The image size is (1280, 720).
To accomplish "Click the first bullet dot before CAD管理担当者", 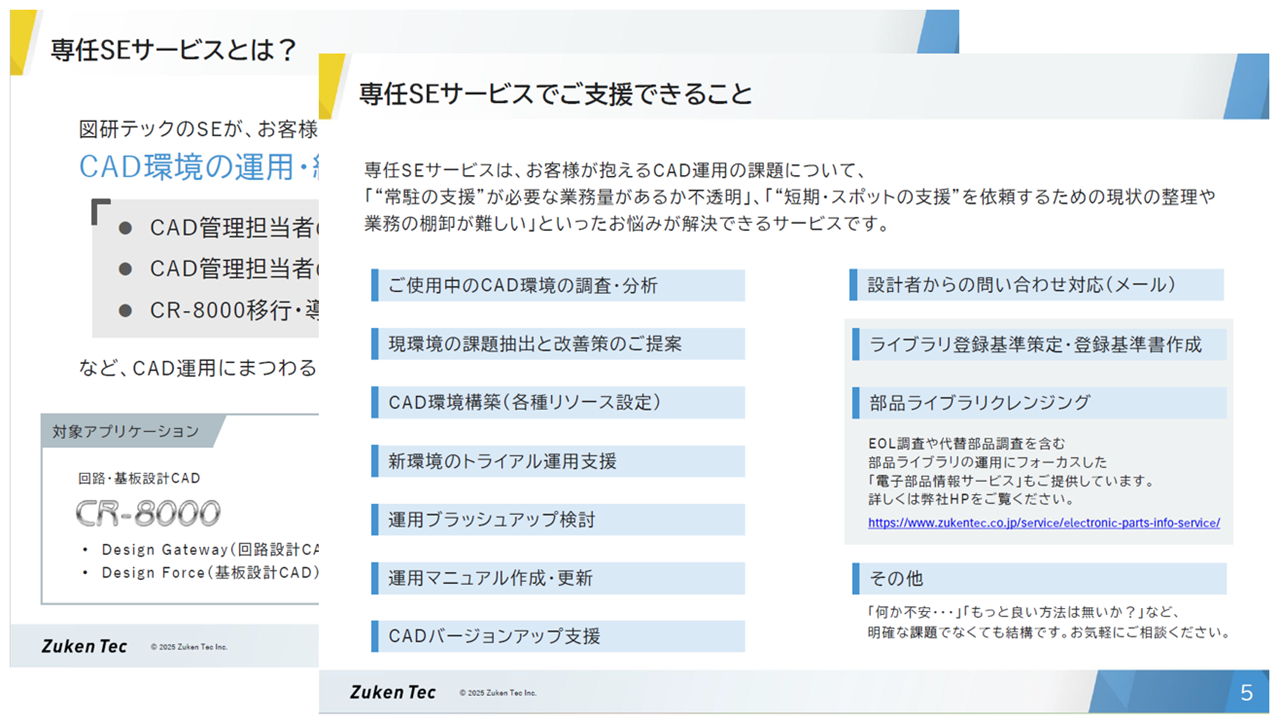I will point(125,228).
